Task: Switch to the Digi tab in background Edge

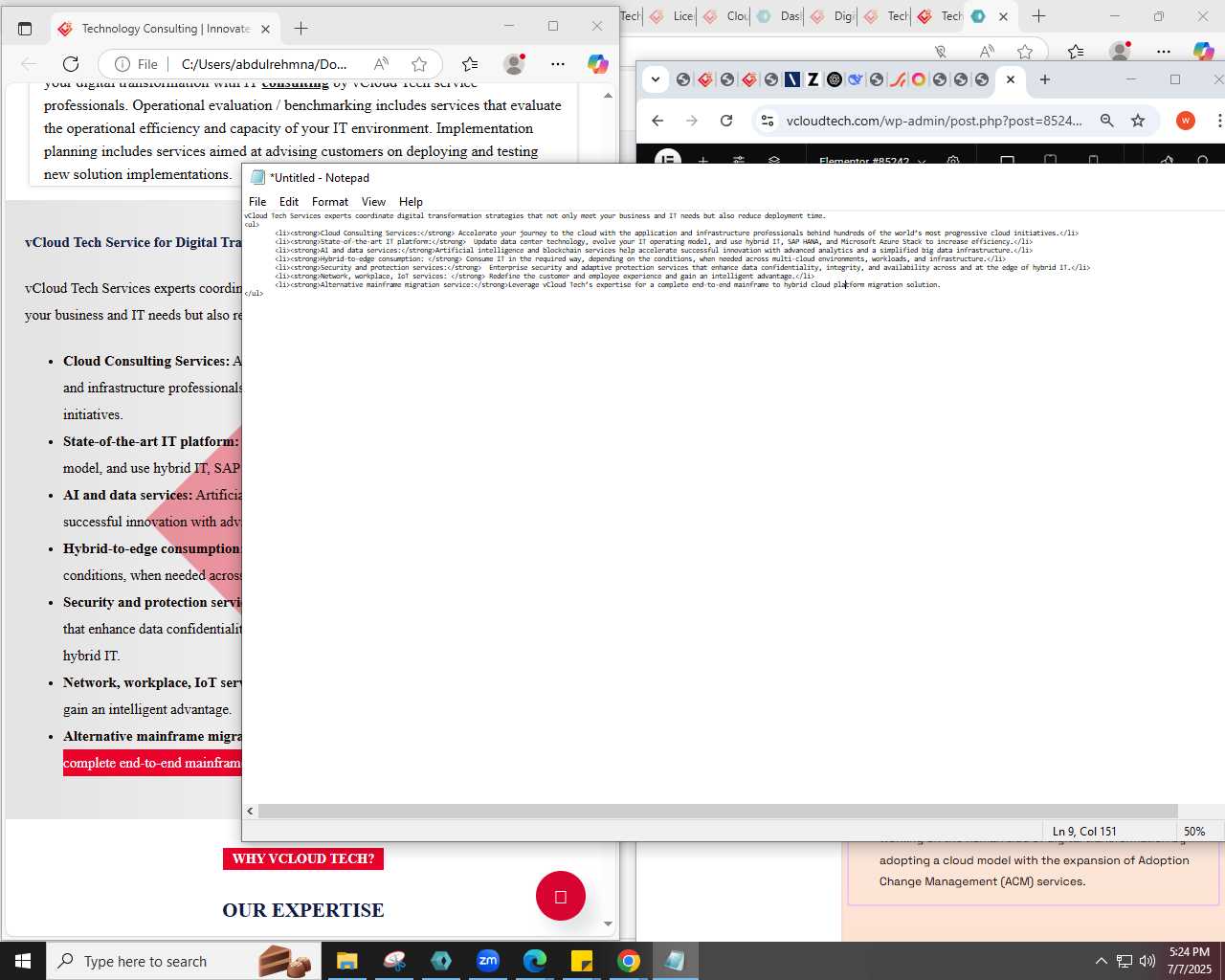Action: tap(832, 16)
